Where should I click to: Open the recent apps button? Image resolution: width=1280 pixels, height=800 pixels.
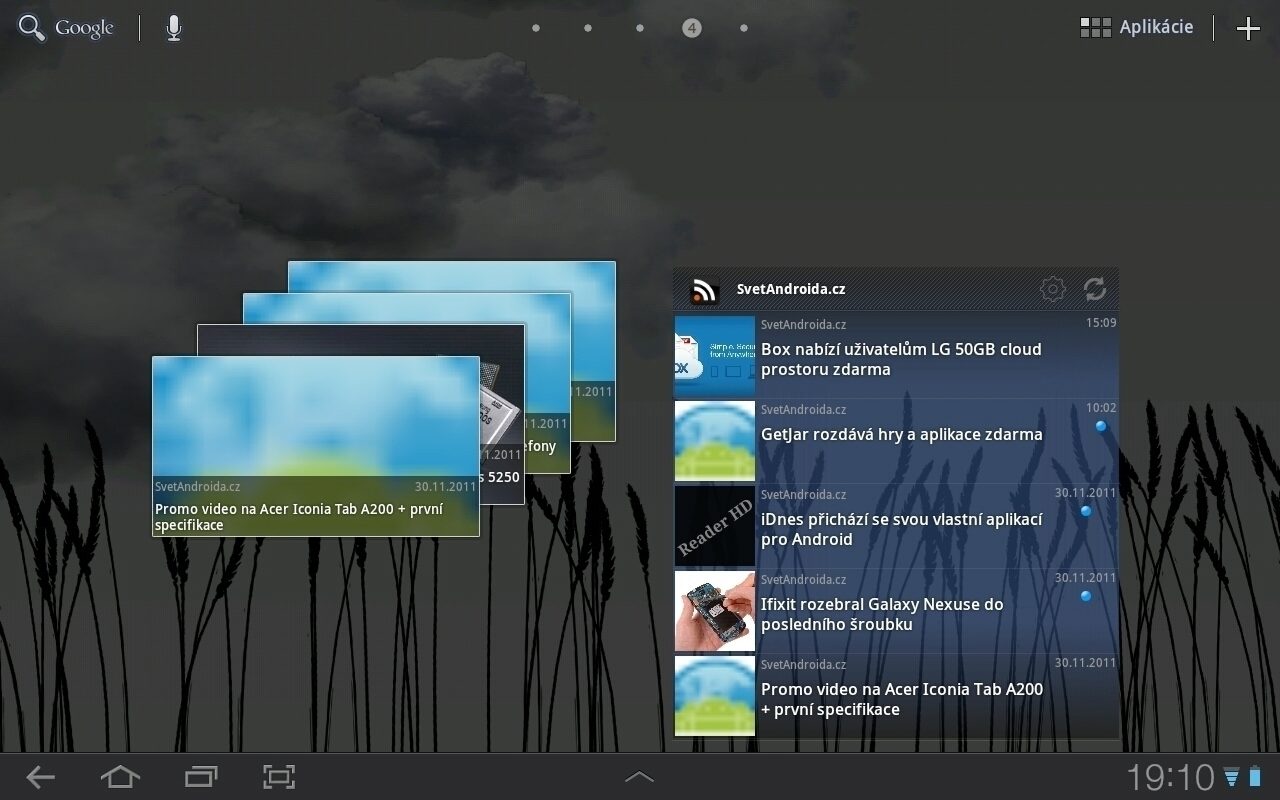tap(201, 776)
